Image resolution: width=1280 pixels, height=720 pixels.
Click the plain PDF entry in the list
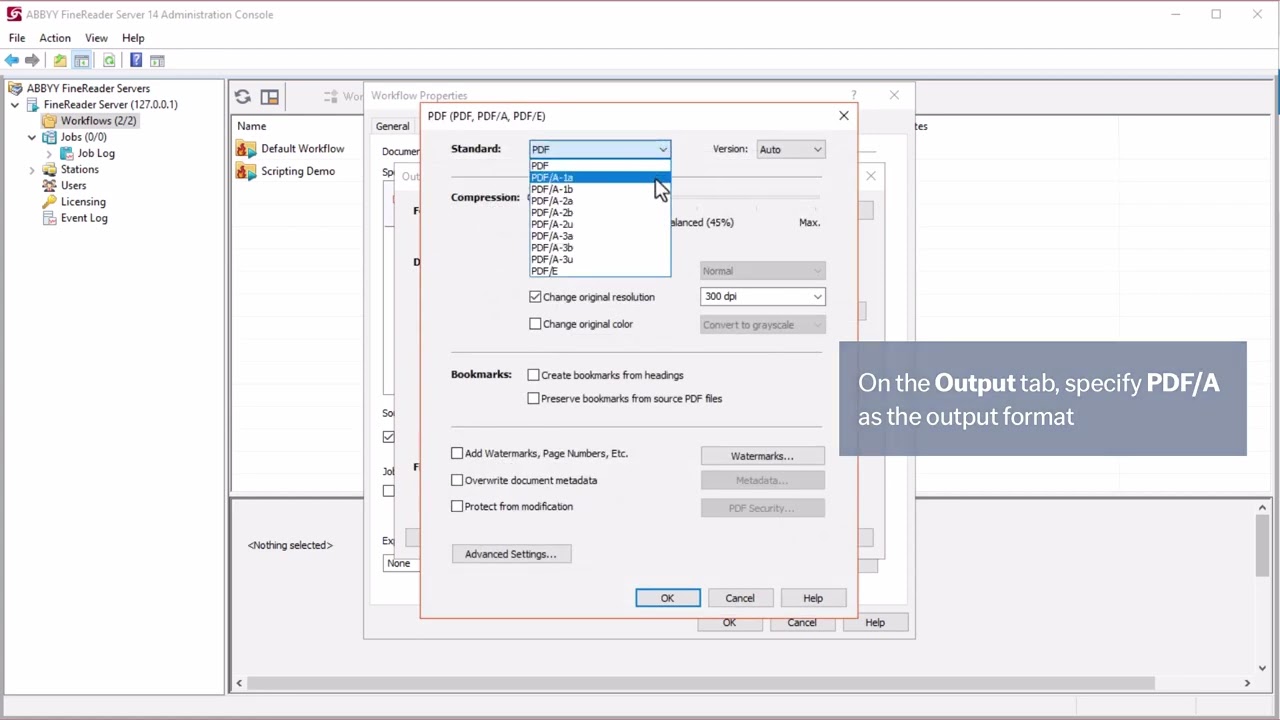point(599,166)
